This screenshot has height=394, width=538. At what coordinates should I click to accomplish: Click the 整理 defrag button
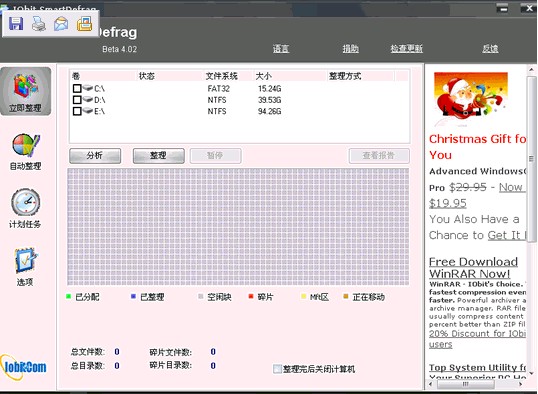coord(159,156)
